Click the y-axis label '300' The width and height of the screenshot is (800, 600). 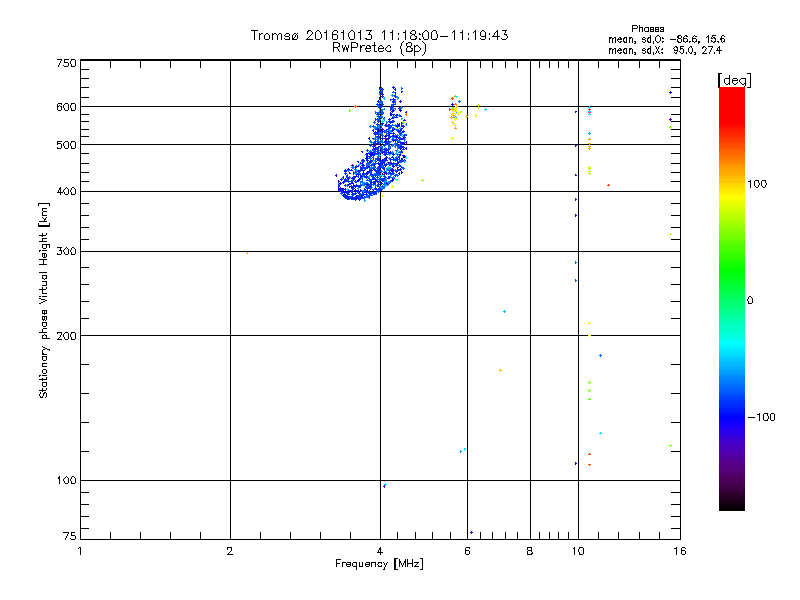66,252
